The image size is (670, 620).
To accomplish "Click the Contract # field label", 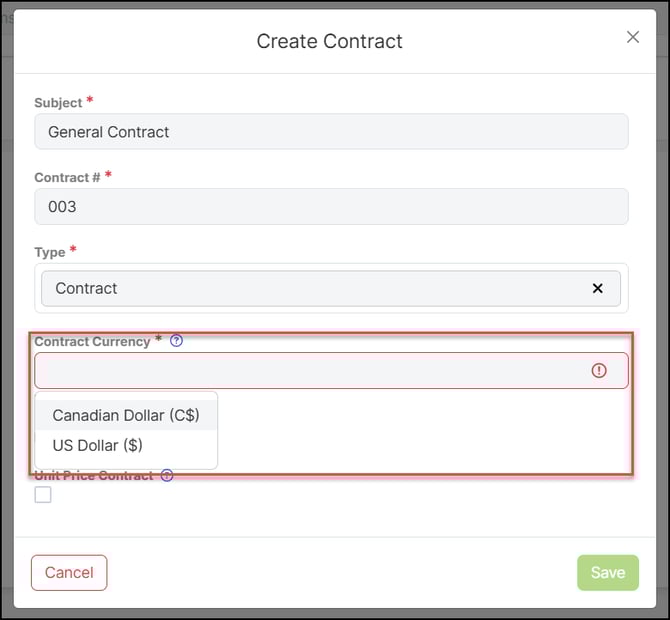I will (67, 178).
